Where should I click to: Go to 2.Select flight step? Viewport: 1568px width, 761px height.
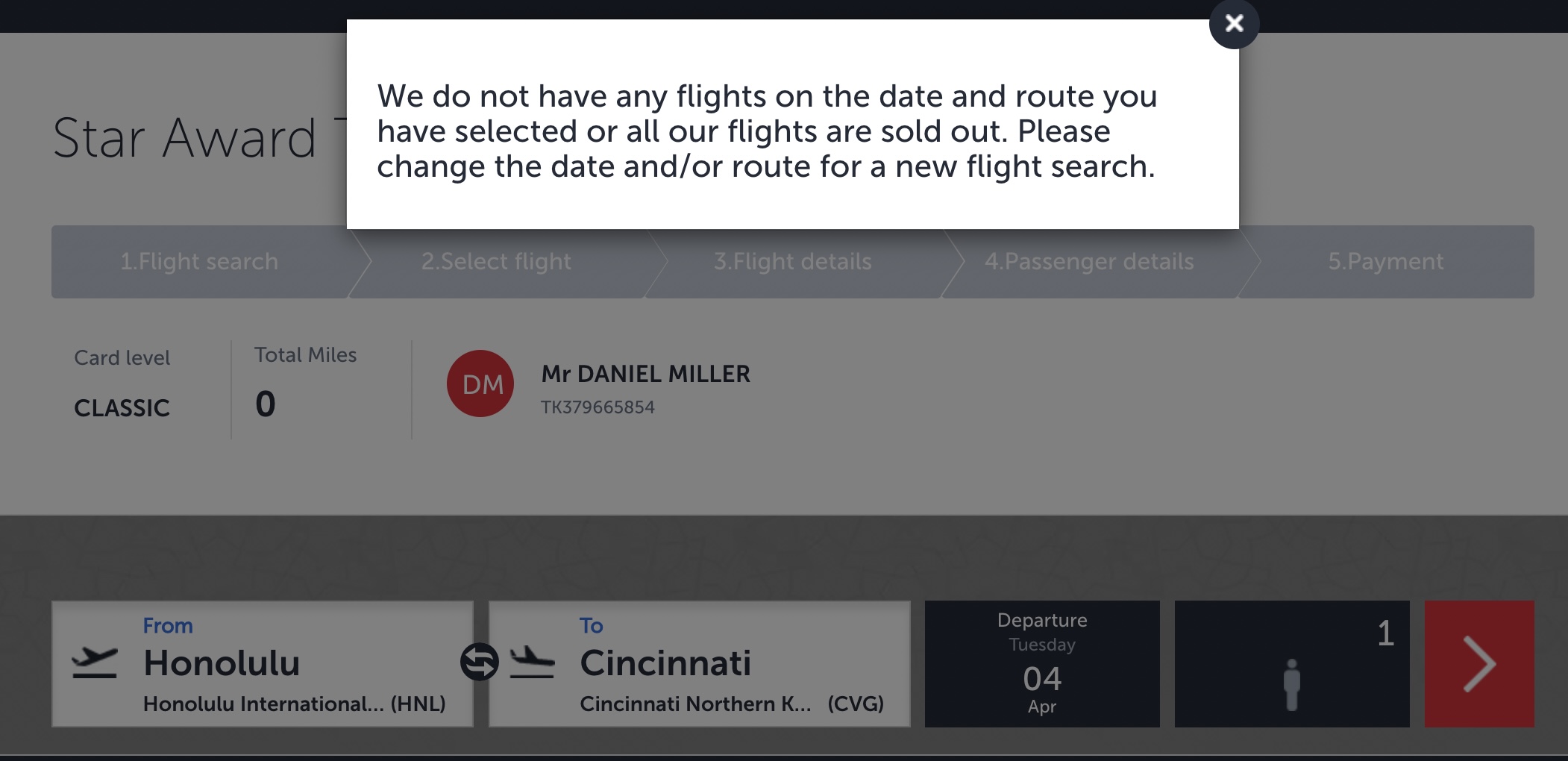pos(496,262)
